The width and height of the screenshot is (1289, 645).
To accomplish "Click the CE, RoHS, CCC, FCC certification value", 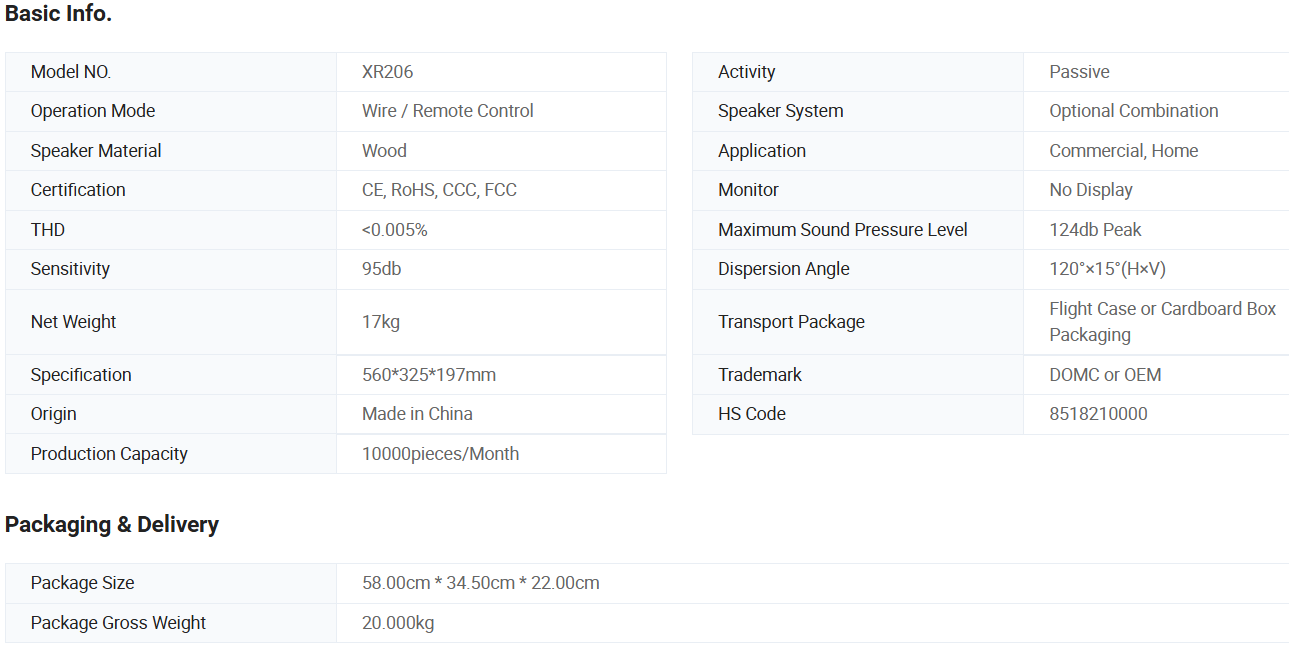I will click(x=439, y=190).
